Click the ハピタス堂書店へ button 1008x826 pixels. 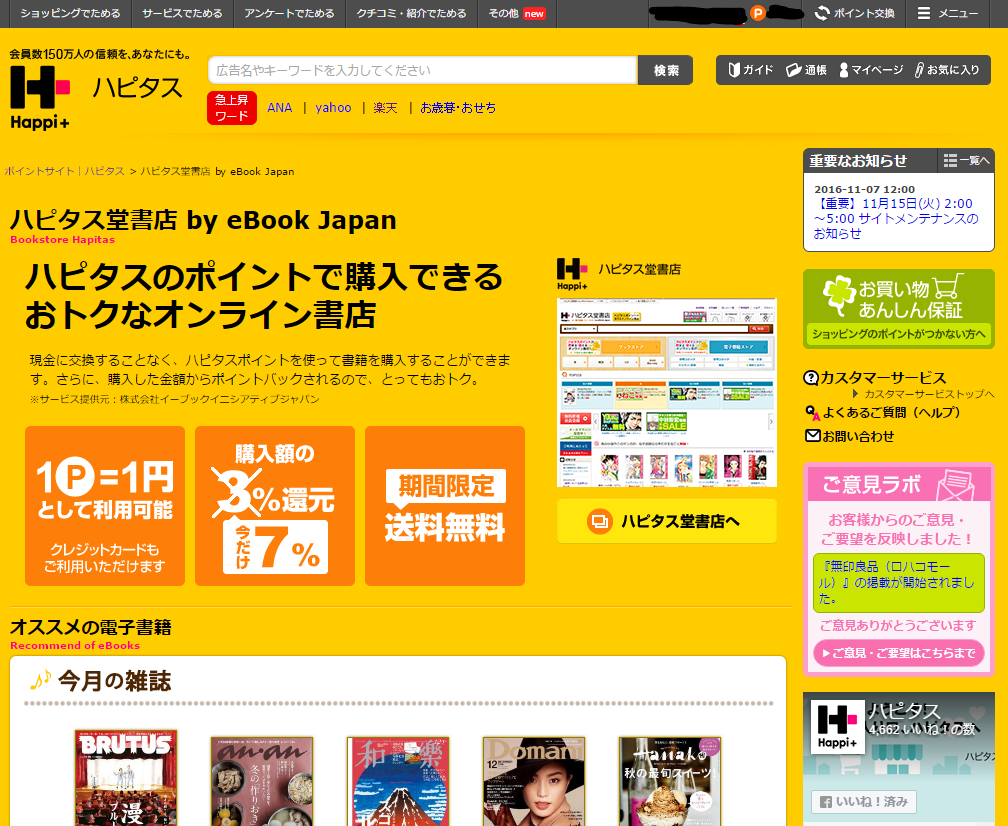[667, 521]
